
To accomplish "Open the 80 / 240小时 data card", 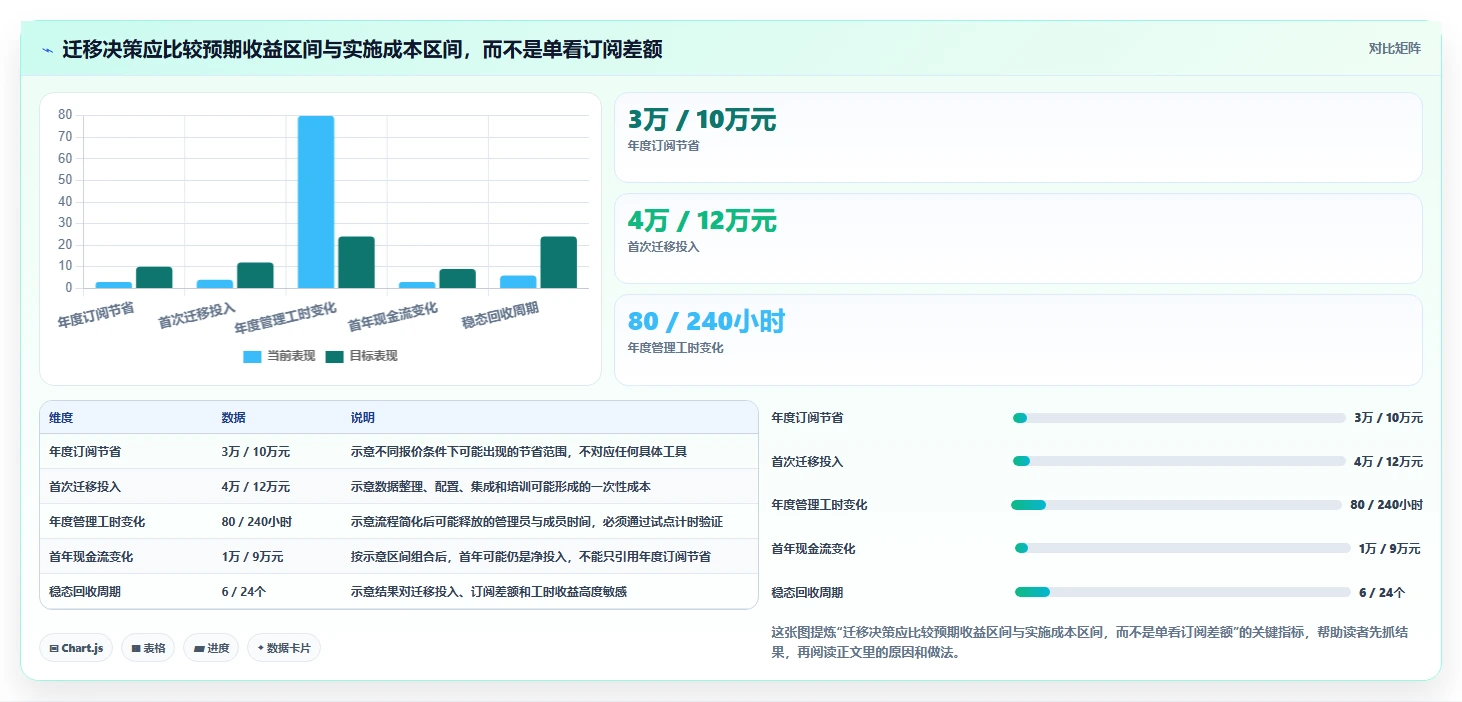I will pyautogui.click(x=1018, y=339).
